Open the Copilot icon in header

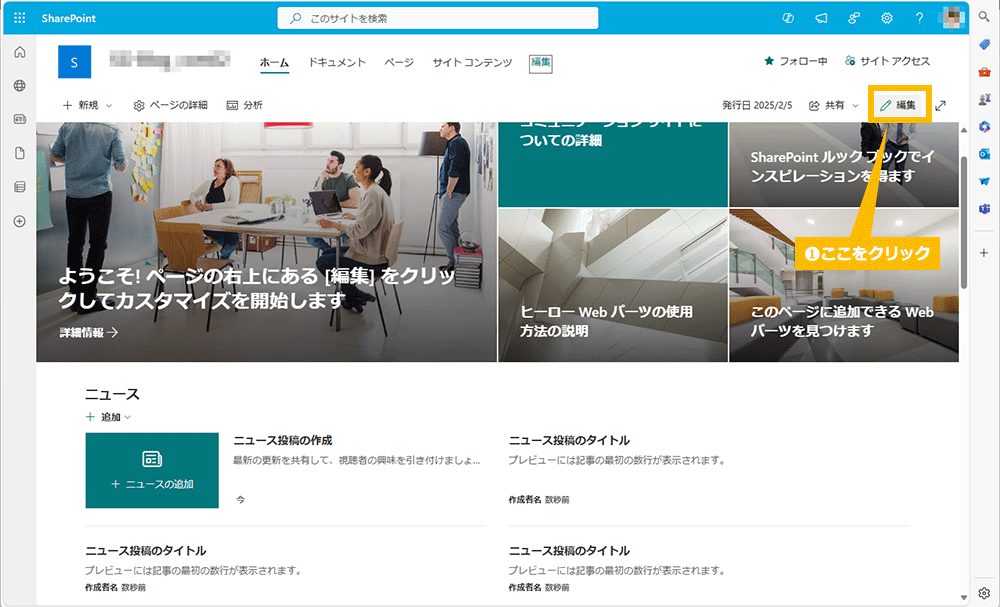click(x=788, y=18)
